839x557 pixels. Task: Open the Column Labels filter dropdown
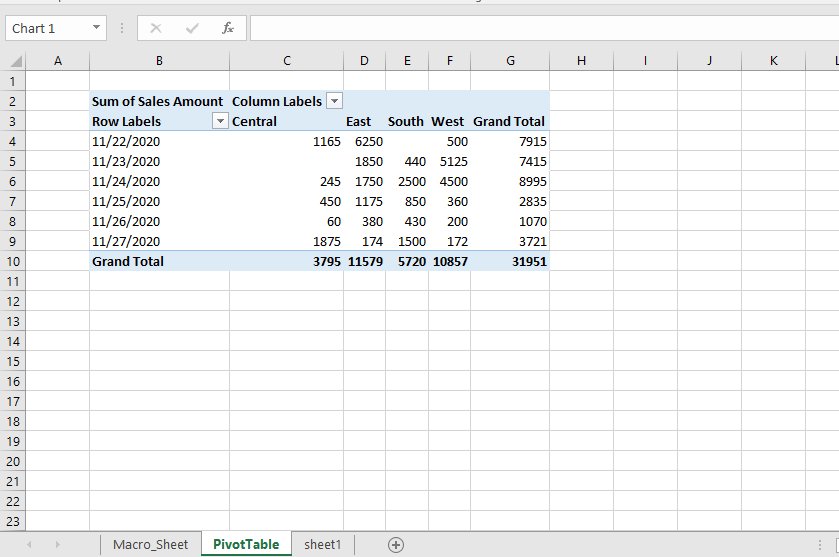(x=334, y=101)
